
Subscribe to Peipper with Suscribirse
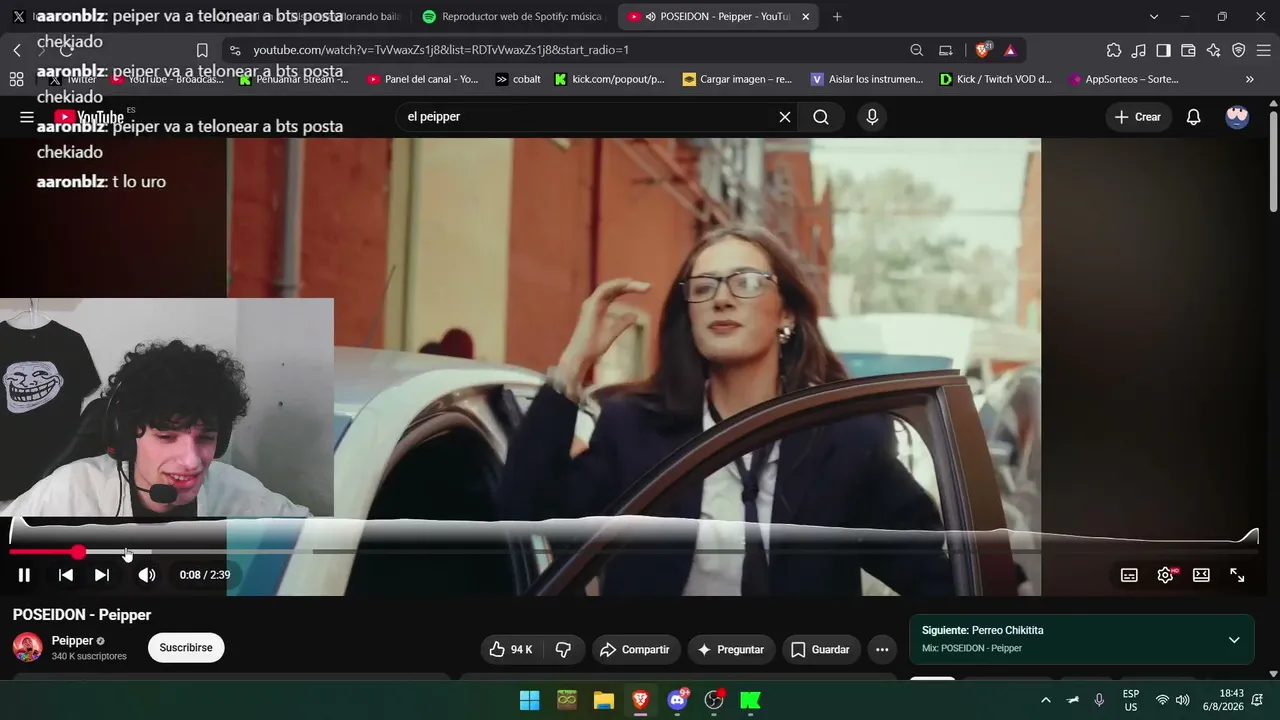pos(186,648)
